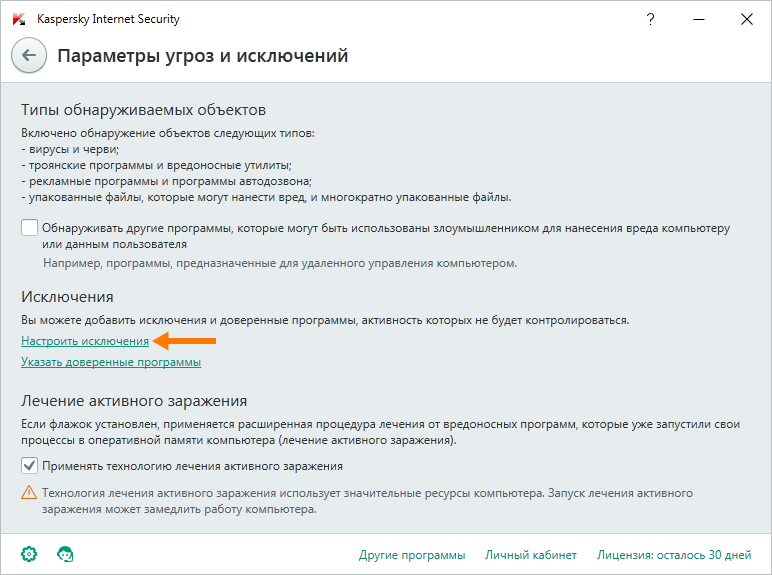
Task: Click the Если флажок установлен description
Action: (381, 432)
